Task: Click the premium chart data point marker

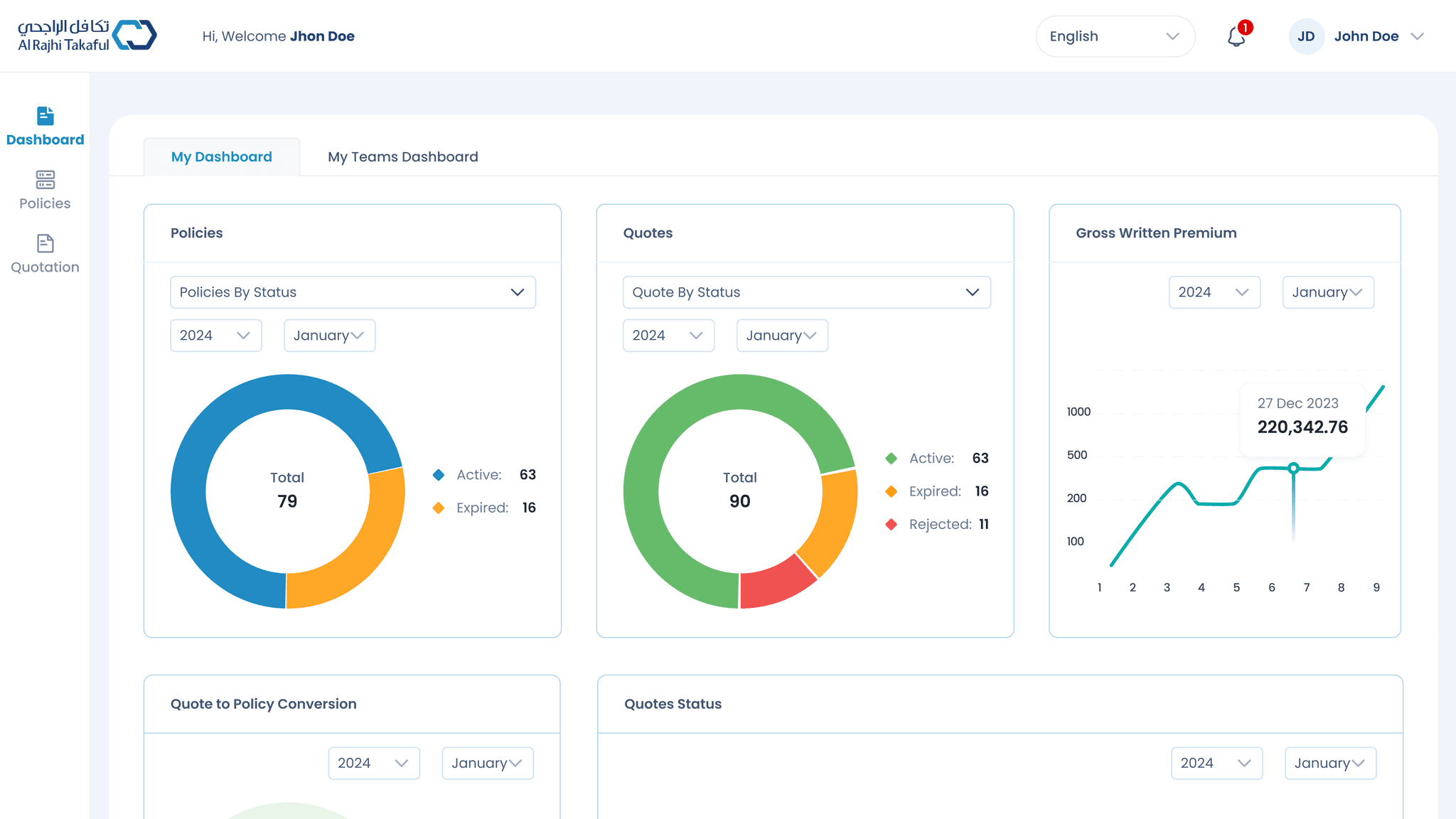Action: pyautogui.click(x=1293, y=468)
